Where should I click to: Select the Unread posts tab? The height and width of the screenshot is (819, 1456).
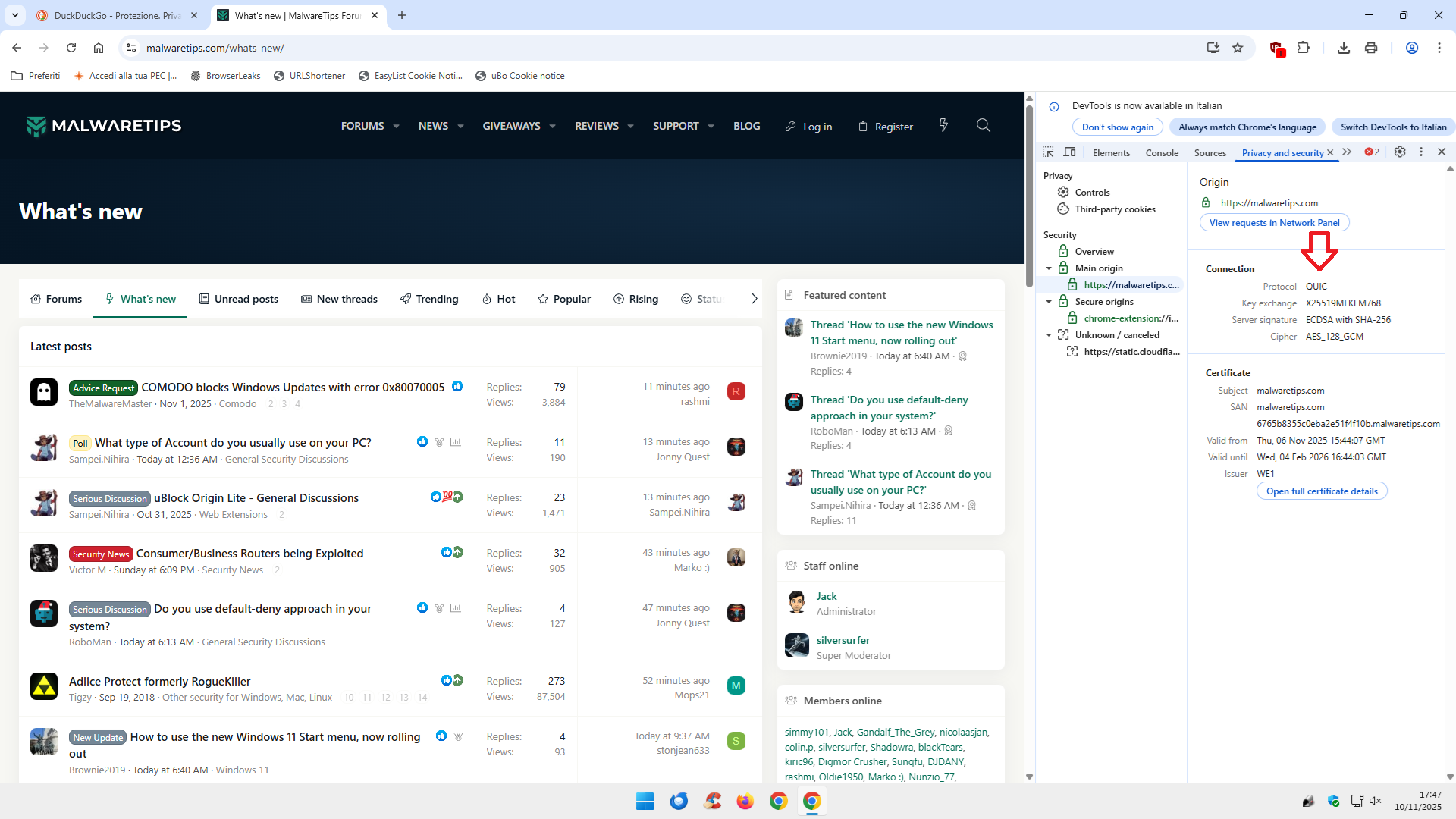click(238, 299)
